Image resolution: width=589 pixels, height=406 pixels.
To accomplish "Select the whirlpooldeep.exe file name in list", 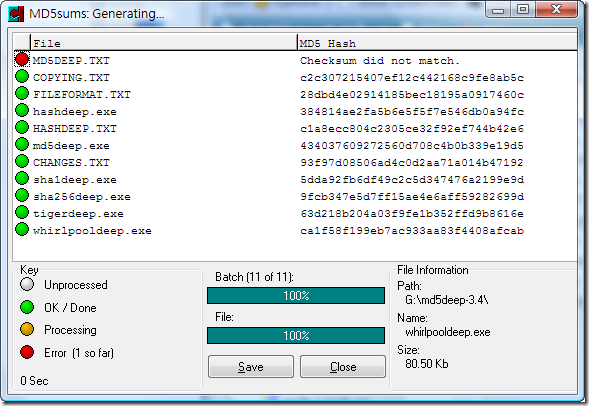I will pyautogui.click(x=92, y=230).
